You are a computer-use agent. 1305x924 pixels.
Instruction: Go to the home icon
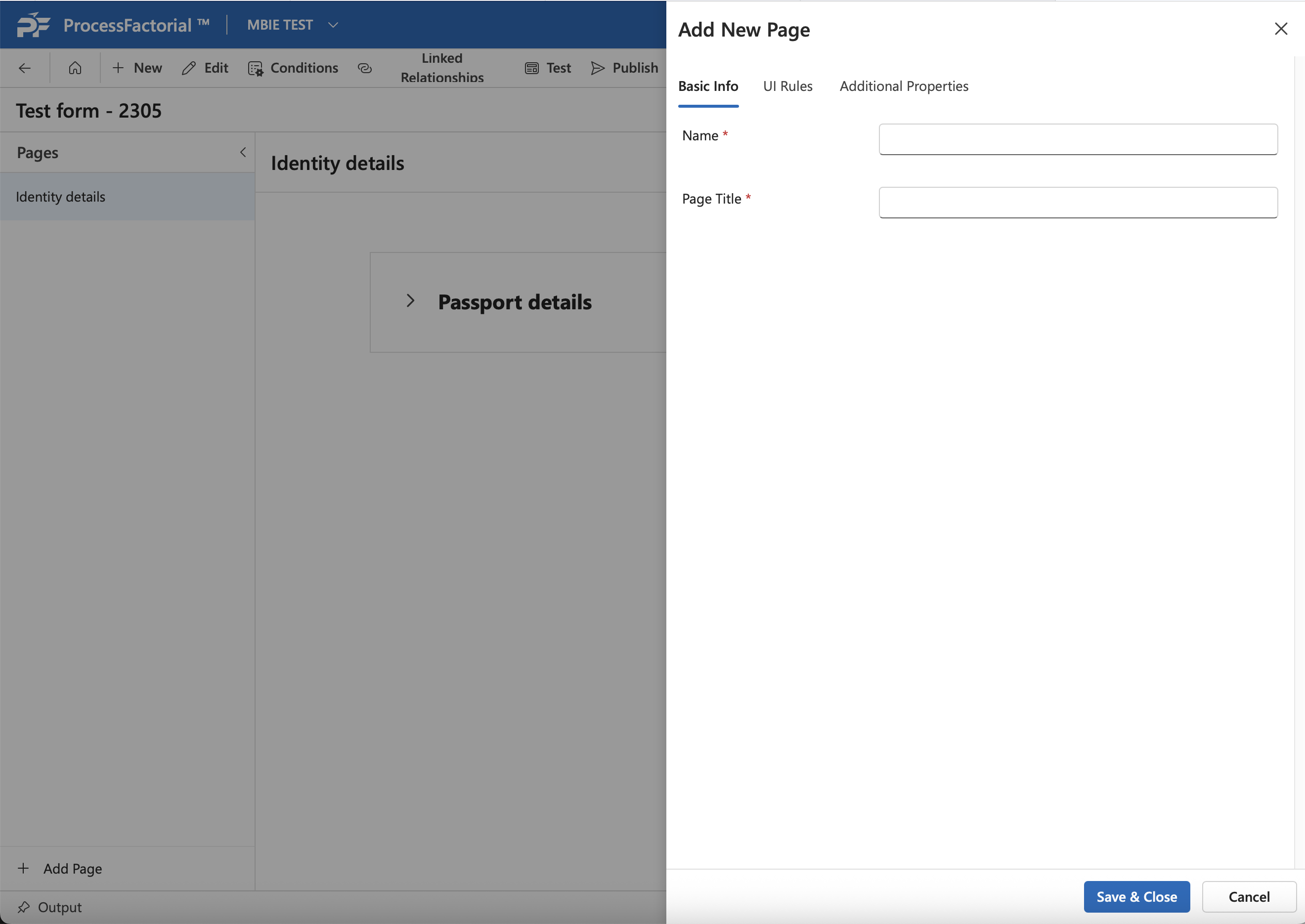[x=75, y=68]
